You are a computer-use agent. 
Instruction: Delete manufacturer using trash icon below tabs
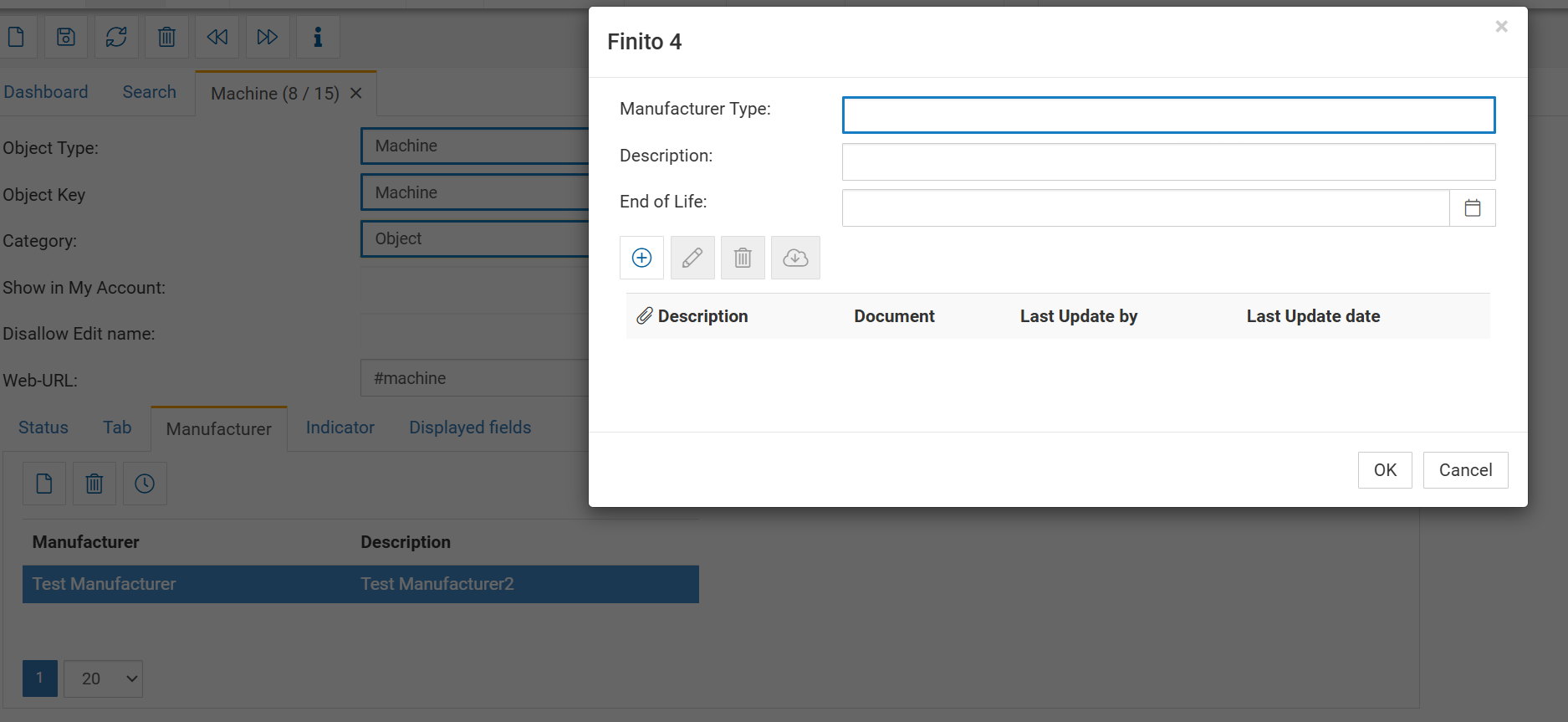[x=94, y=484]
